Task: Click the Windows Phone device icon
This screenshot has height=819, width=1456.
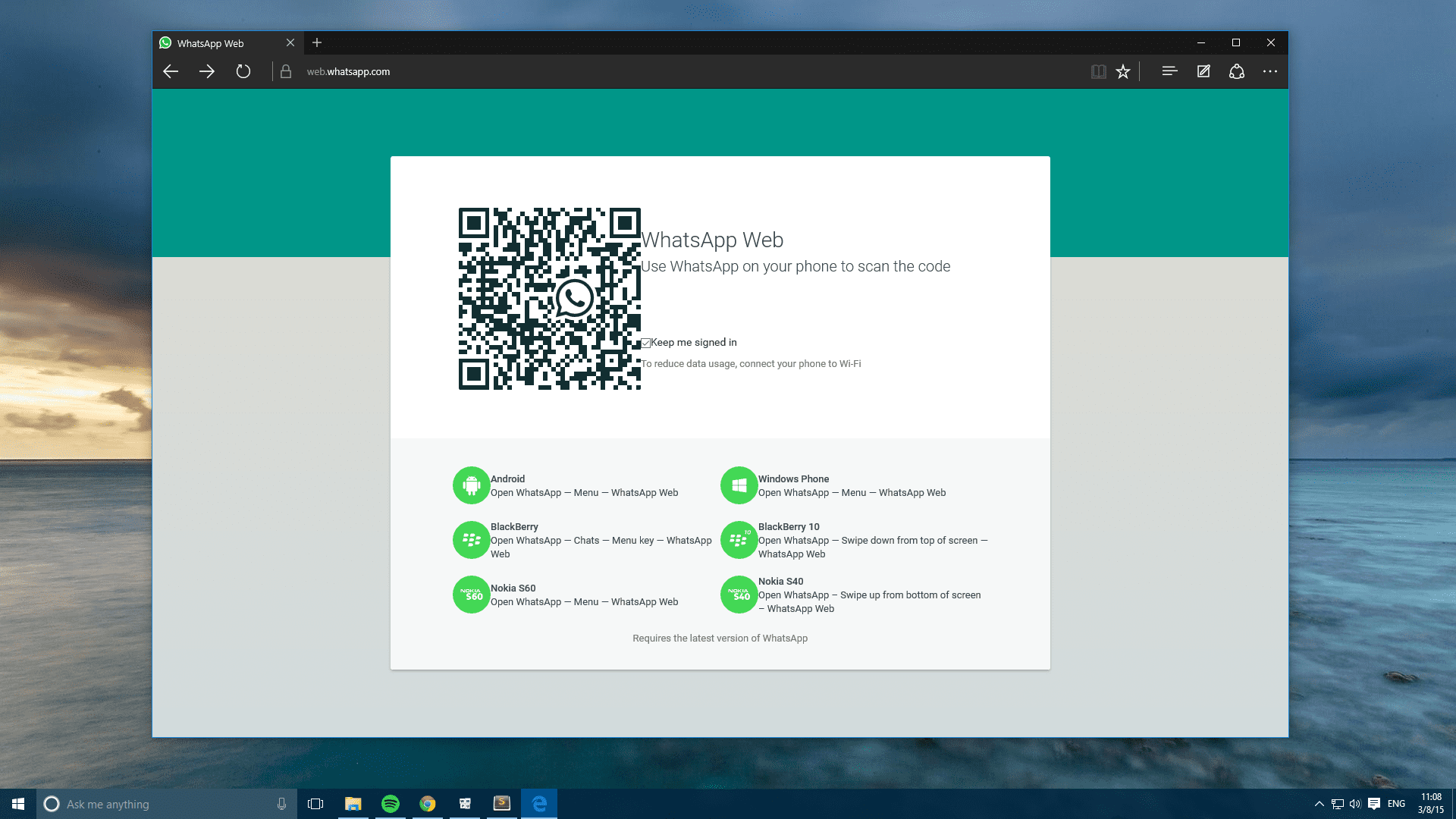Action: pyautogui.click(x=739, y=485)
